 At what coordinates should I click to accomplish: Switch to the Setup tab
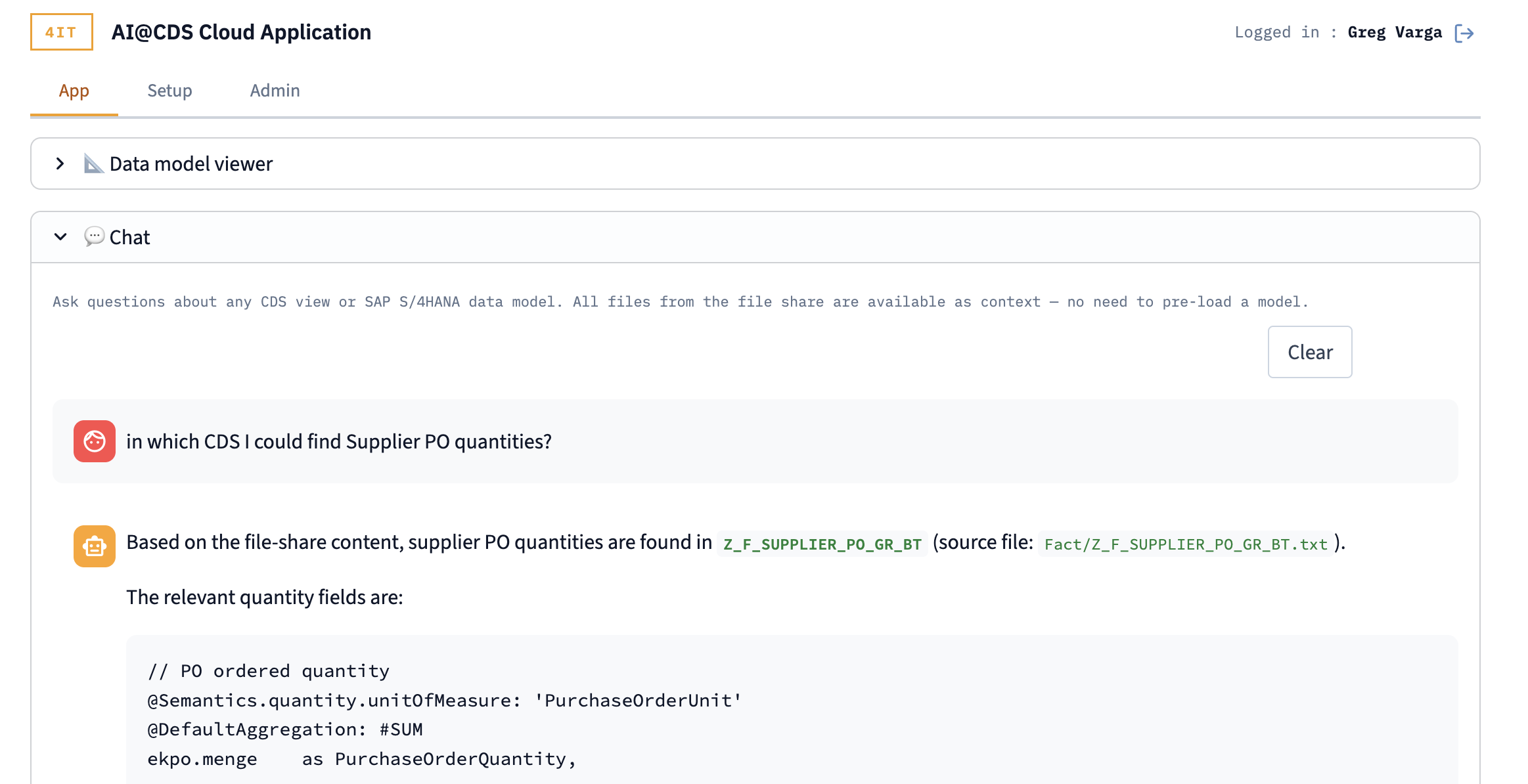[169, 91]
